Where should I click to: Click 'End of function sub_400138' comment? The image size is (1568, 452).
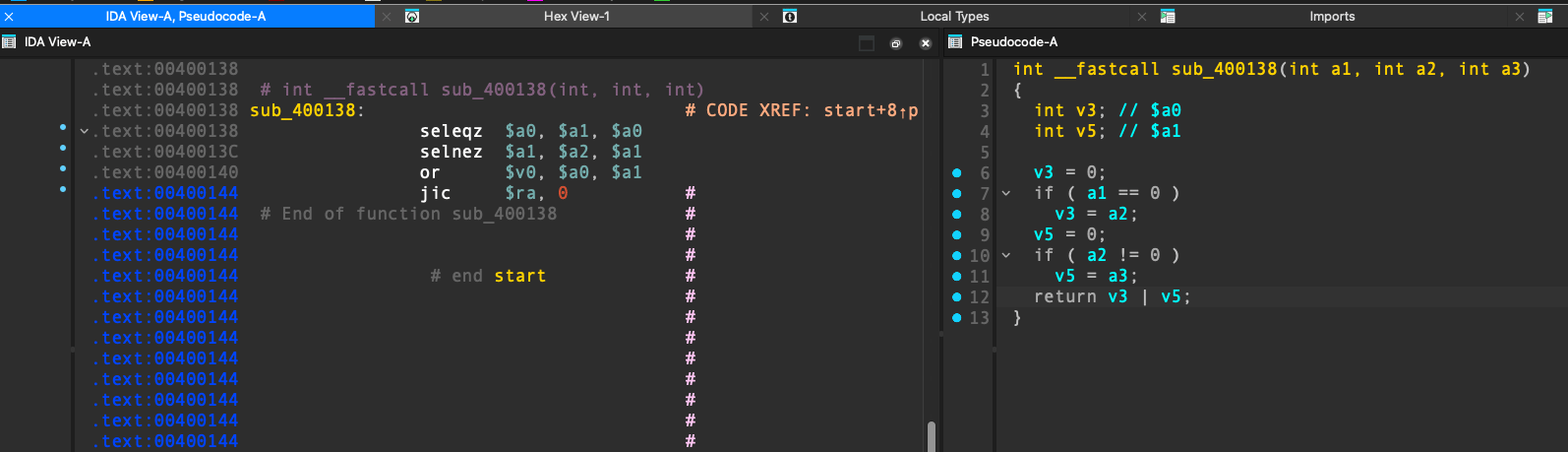click(408, 214)
